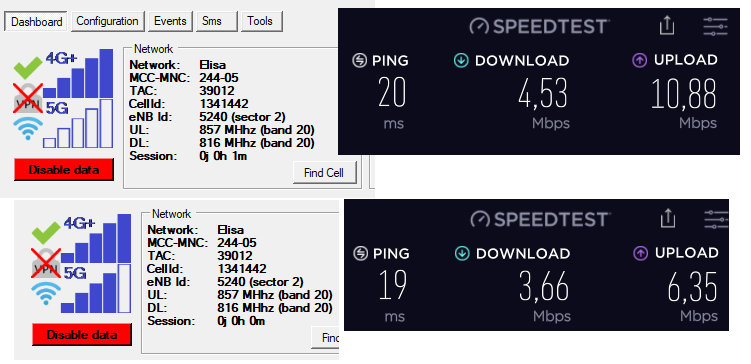The height and width of the screenshot is (364, 751).
Task: Click share icon in bottom Speedtest result
Action: point(668,218)
